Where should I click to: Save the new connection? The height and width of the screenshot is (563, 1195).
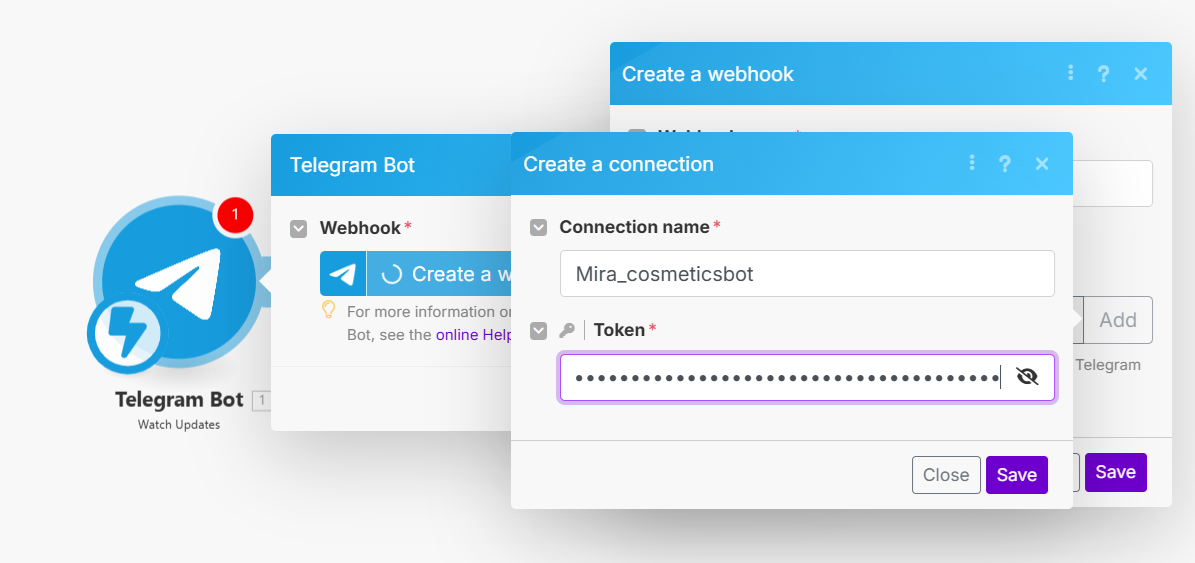(1017, 475)
